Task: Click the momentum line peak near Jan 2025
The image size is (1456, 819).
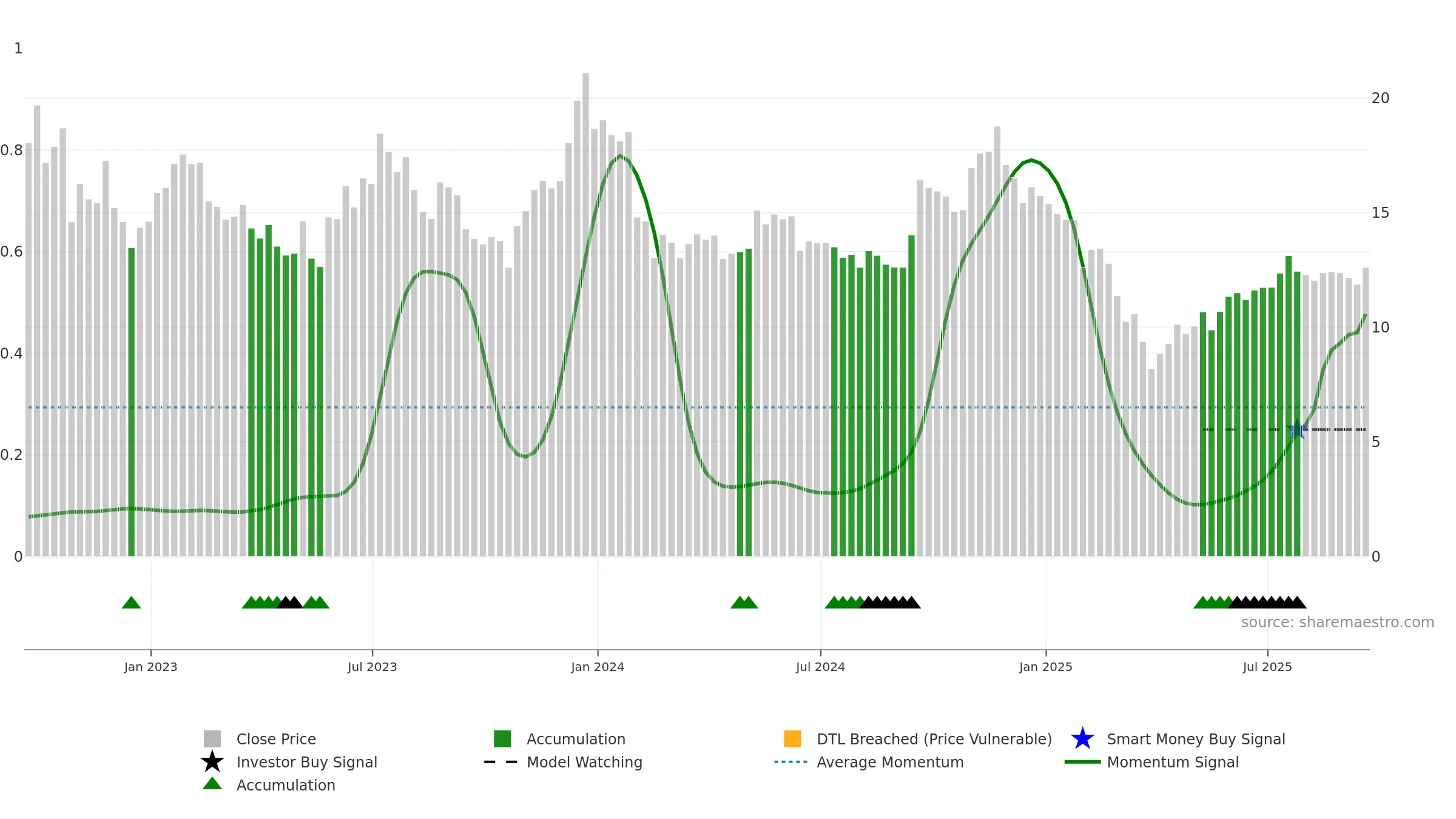Action: coord(1031,160)
